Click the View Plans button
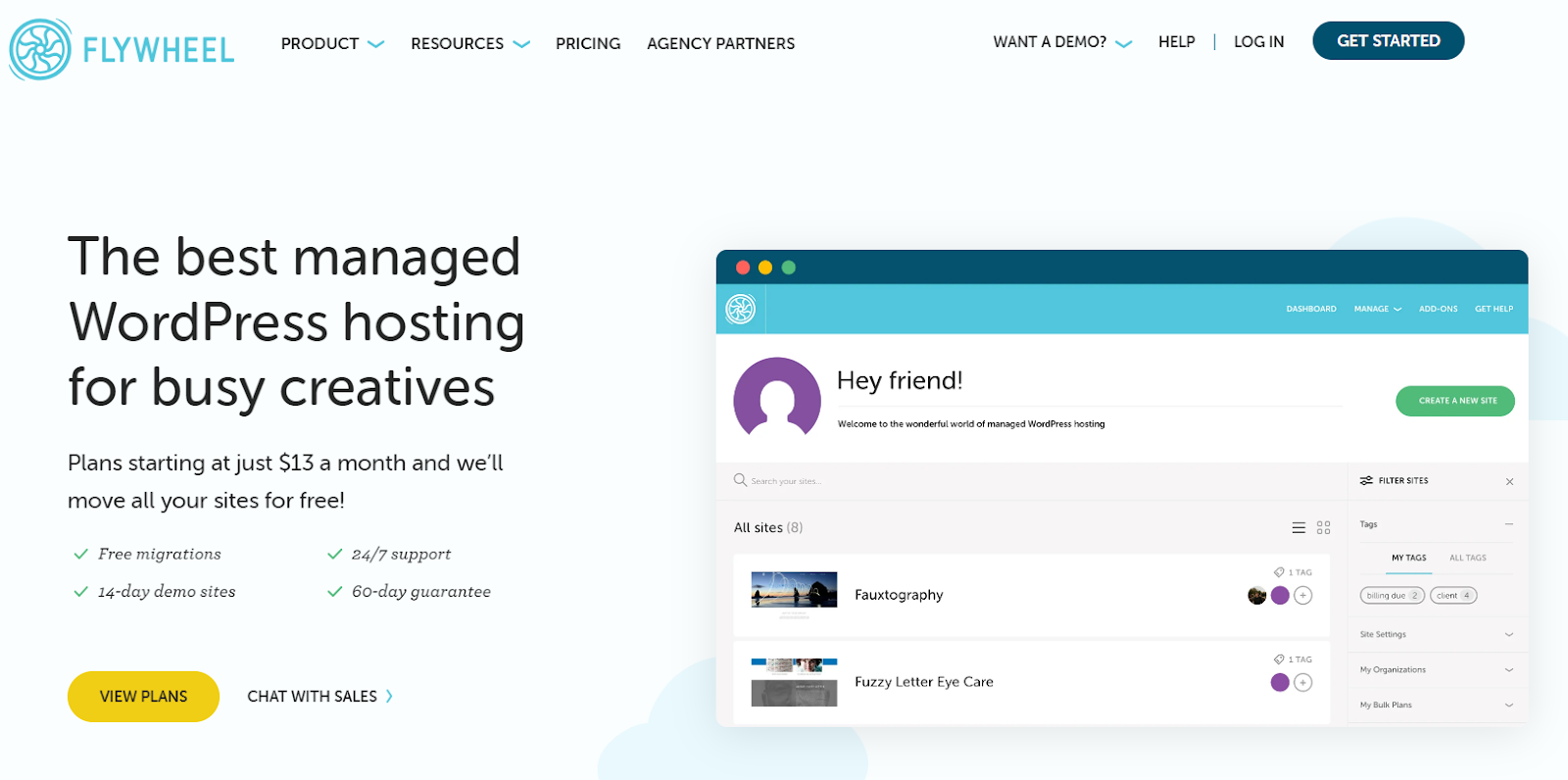This screenshot has height=780, width=1568. 143,696
